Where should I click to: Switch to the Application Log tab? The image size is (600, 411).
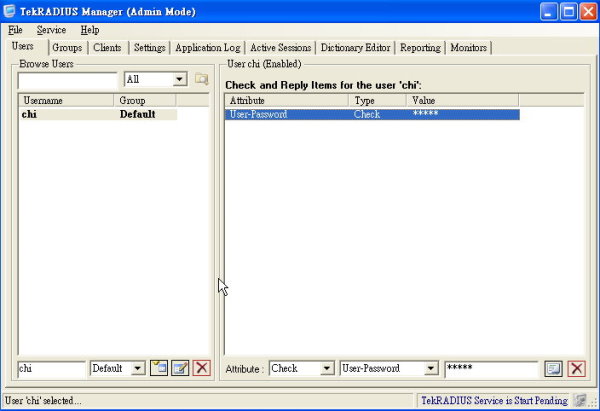(208, 48)
